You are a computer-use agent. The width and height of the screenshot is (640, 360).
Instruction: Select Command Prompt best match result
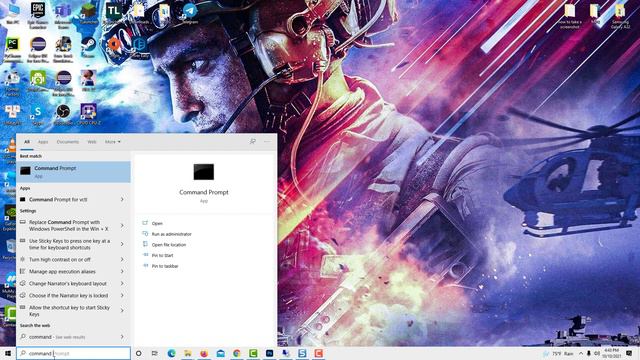pos(73,172)
